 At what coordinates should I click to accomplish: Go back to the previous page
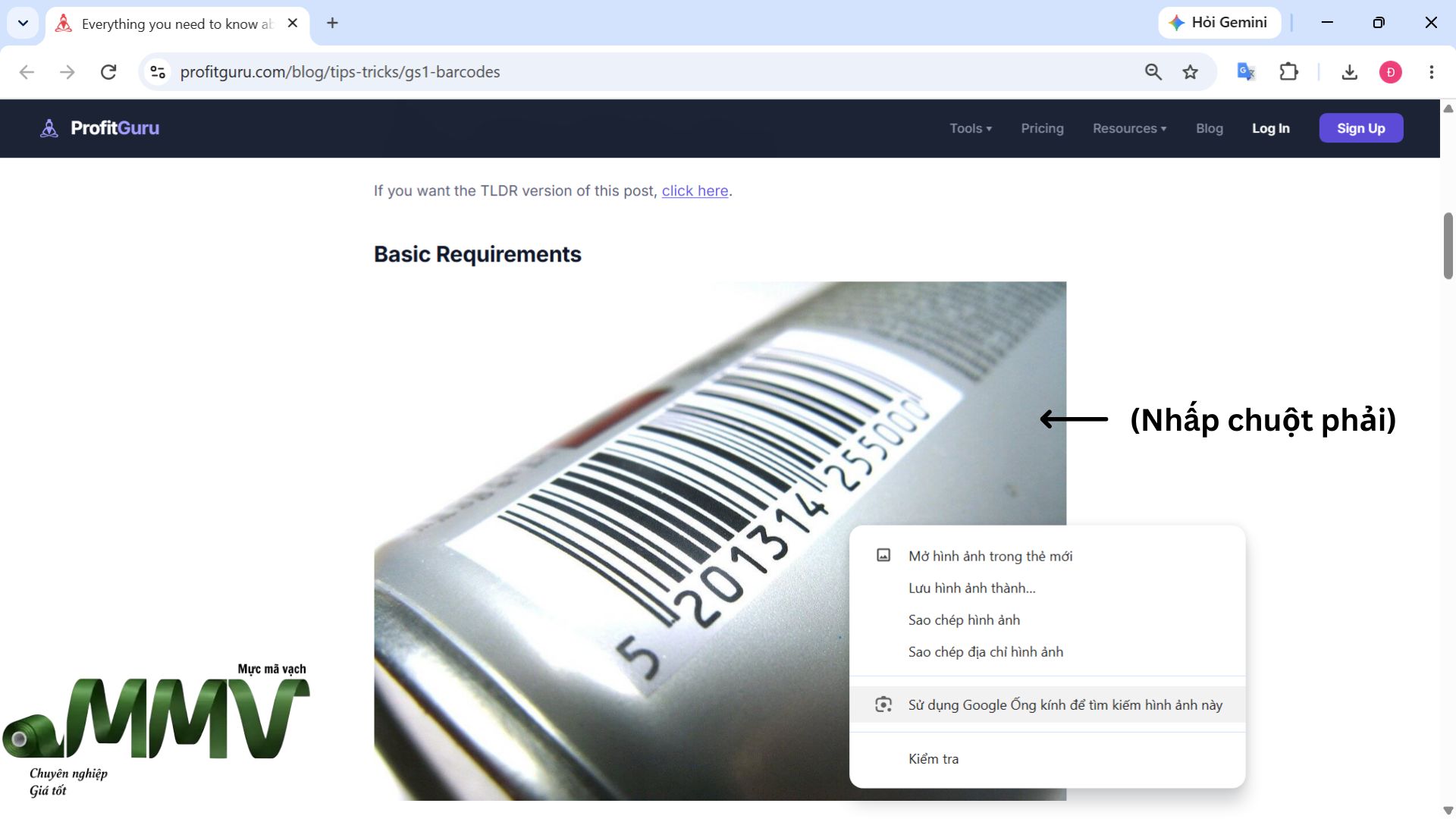tap(27, 72)
